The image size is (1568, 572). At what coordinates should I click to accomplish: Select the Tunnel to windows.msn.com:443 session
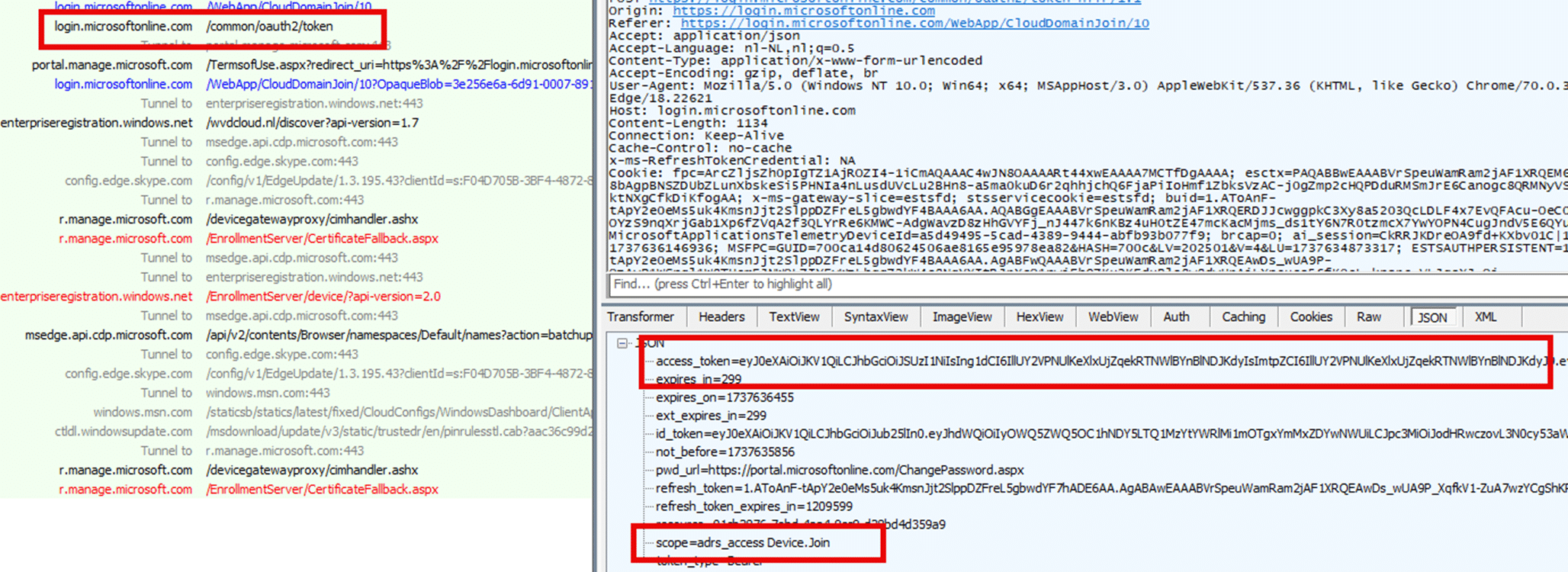(296, 393)
